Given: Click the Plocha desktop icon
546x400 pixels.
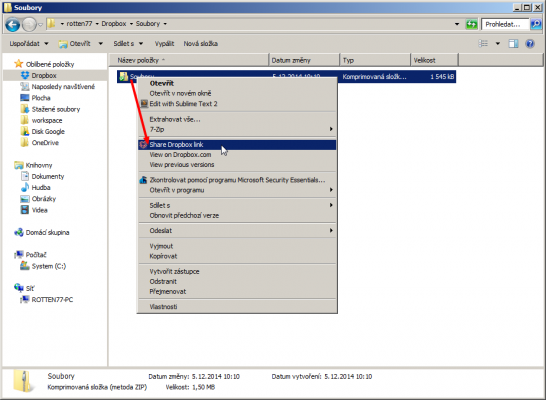Looking at the screenshot, I should (x=25, y=98).
